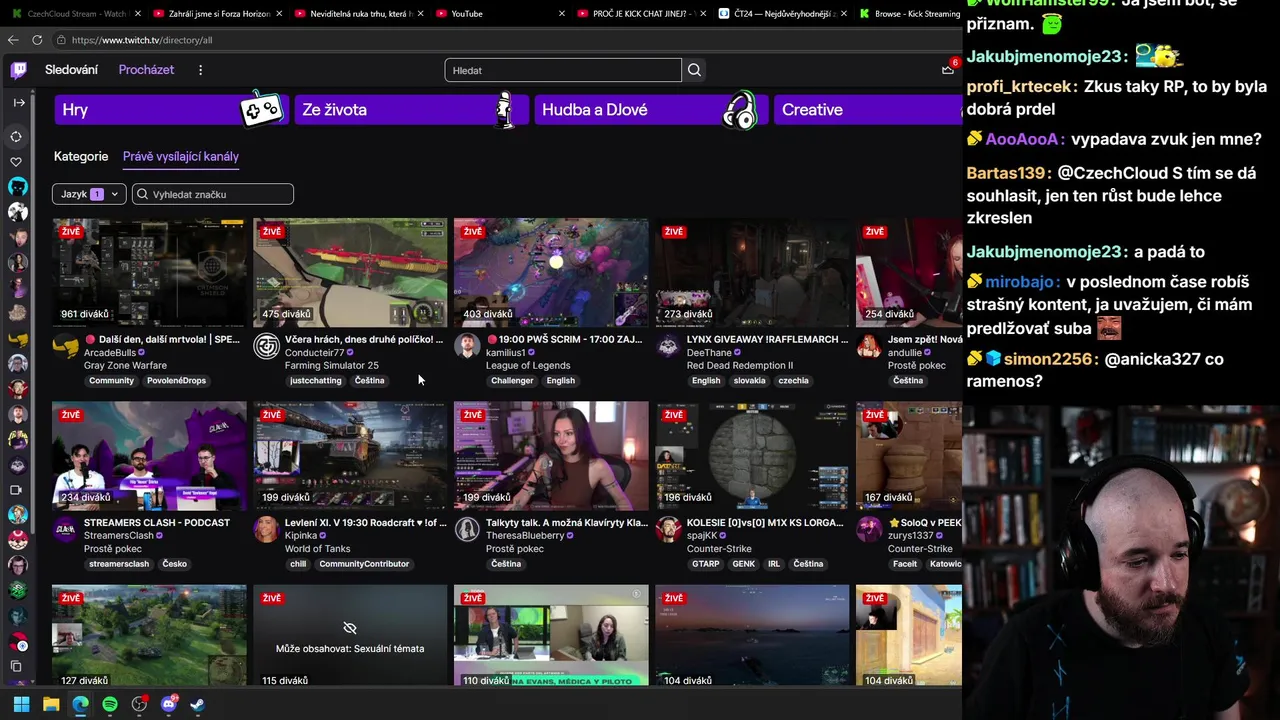Click the PovolenéDrops tag
This screenshot has height=720, width=1280.
pyautogui.click(x=176, y=381)
